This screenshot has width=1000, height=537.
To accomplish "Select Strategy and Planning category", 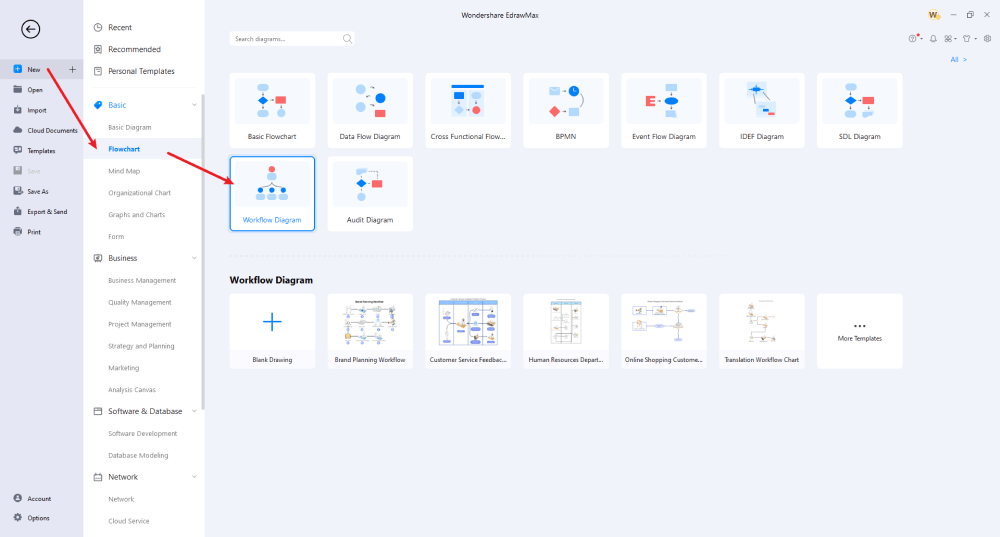I will coord(141,346).
